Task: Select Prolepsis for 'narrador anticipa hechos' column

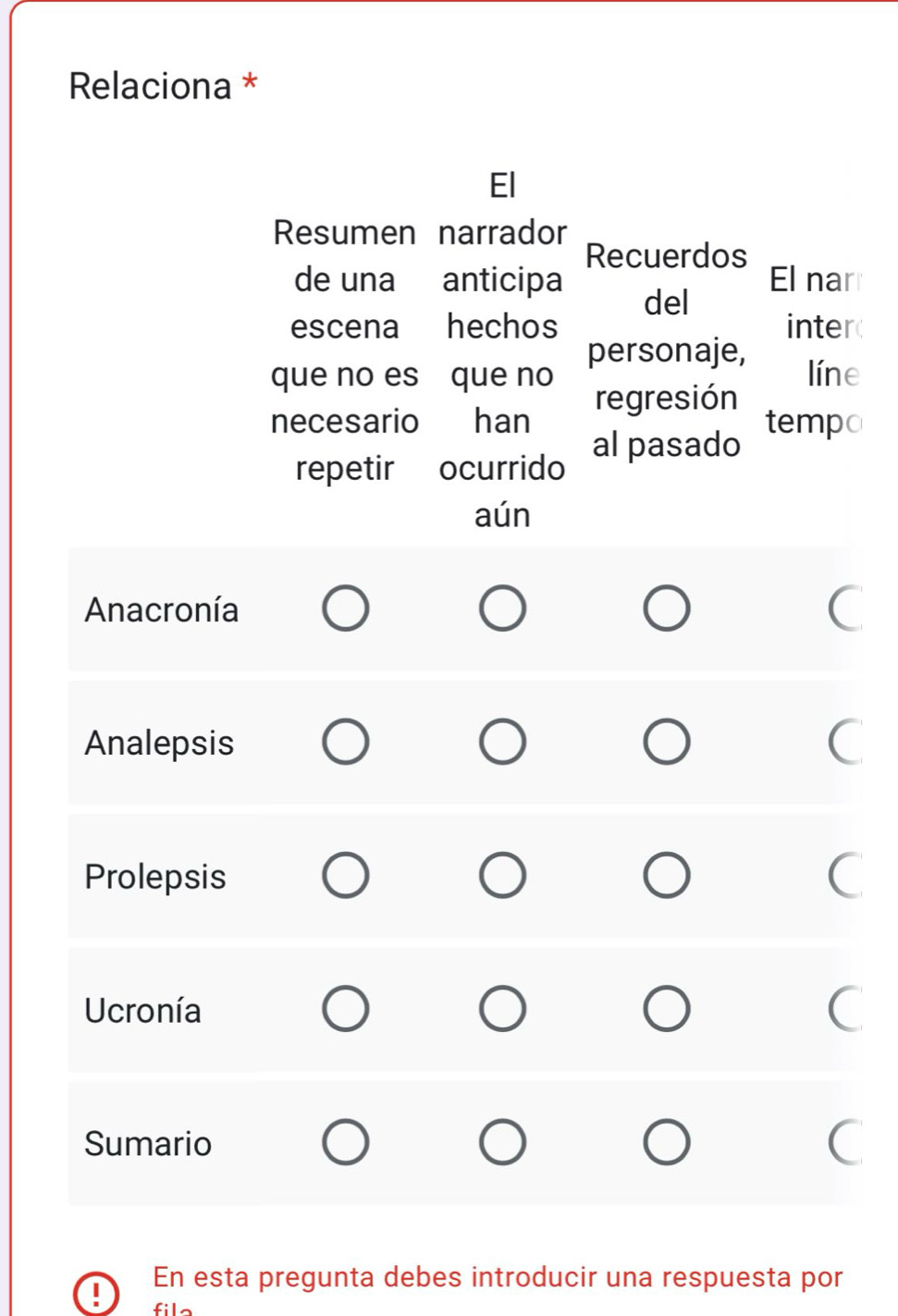Action: click(503, 876)
